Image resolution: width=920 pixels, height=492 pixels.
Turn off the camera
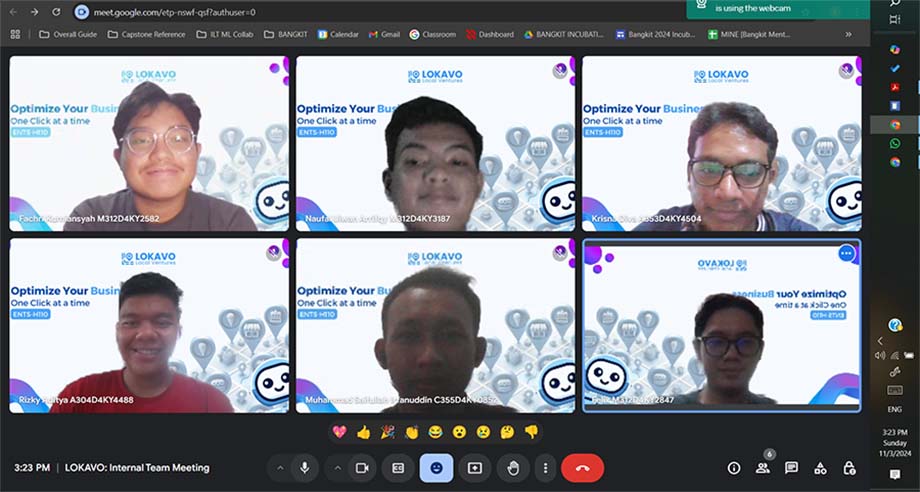tap(362, 468)
